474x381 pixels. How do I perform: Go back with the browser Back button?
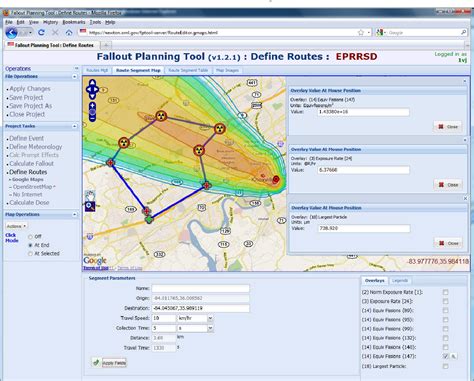12,33
